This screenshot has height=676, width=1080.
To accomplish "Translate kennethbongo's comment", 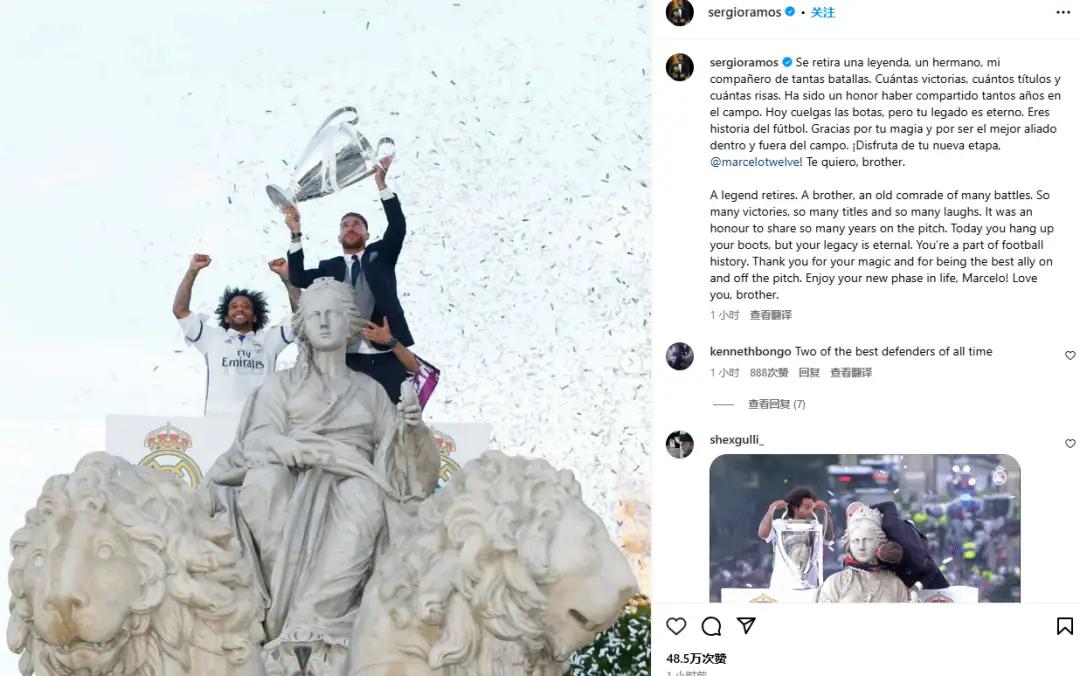I will point(851,373).
